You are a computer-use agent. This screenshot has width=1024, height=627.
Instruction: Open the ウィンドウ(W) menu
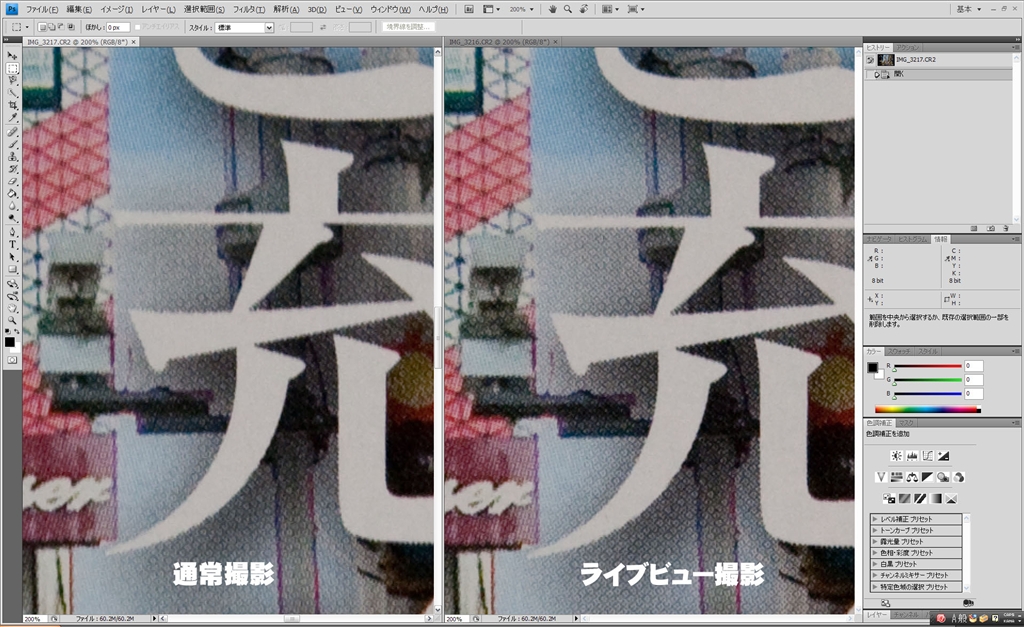click(390, 9)
